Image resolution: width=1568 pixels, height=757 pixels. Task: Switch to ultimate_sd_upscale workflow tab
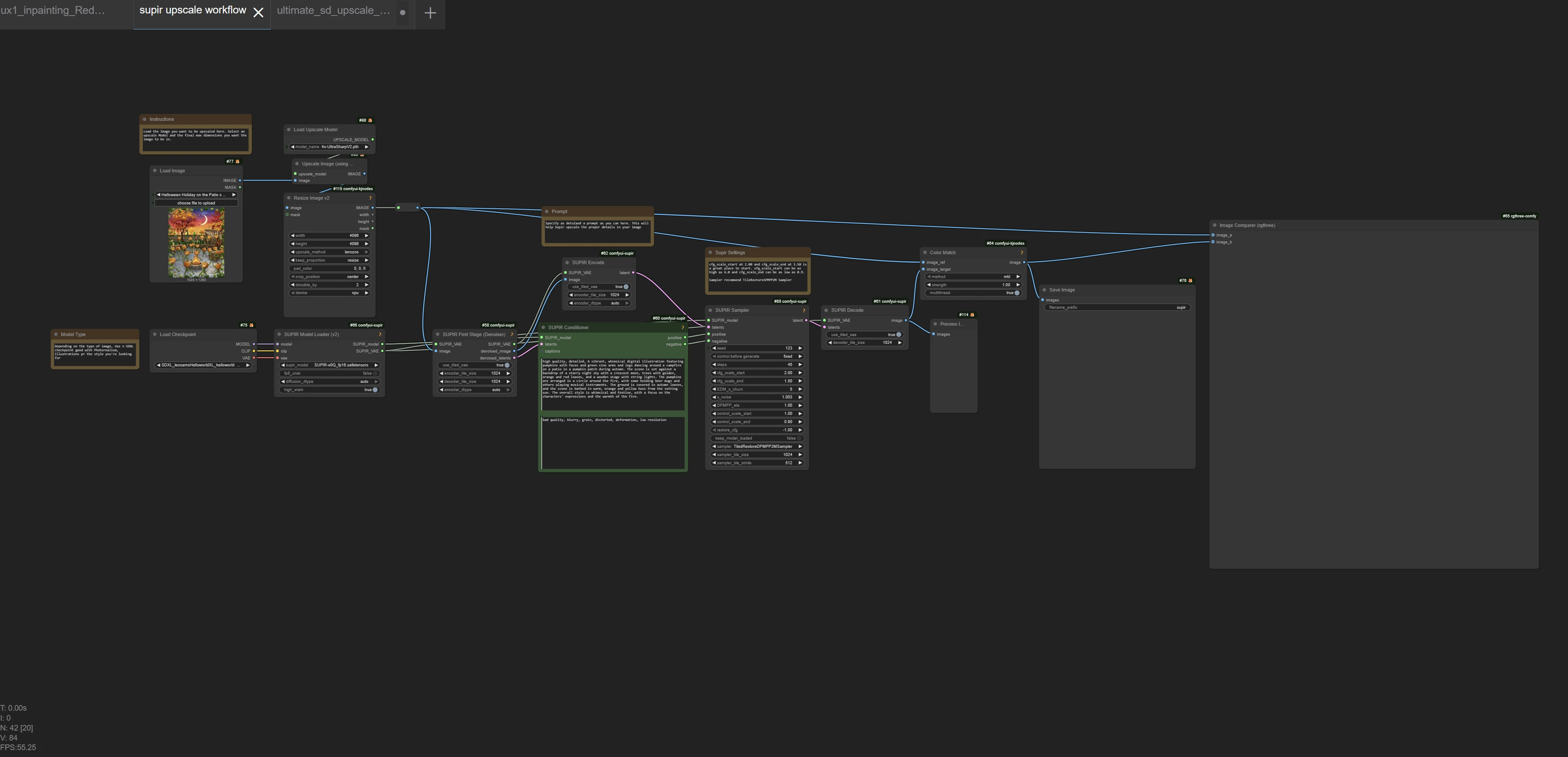tap(333, 11)
